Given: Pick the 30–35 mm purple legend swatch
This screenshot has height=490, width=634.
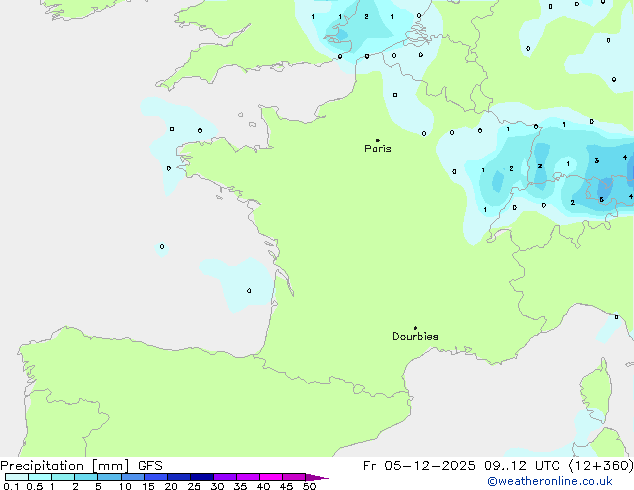Looking at the screenshot, I should (x=225, y=477).
